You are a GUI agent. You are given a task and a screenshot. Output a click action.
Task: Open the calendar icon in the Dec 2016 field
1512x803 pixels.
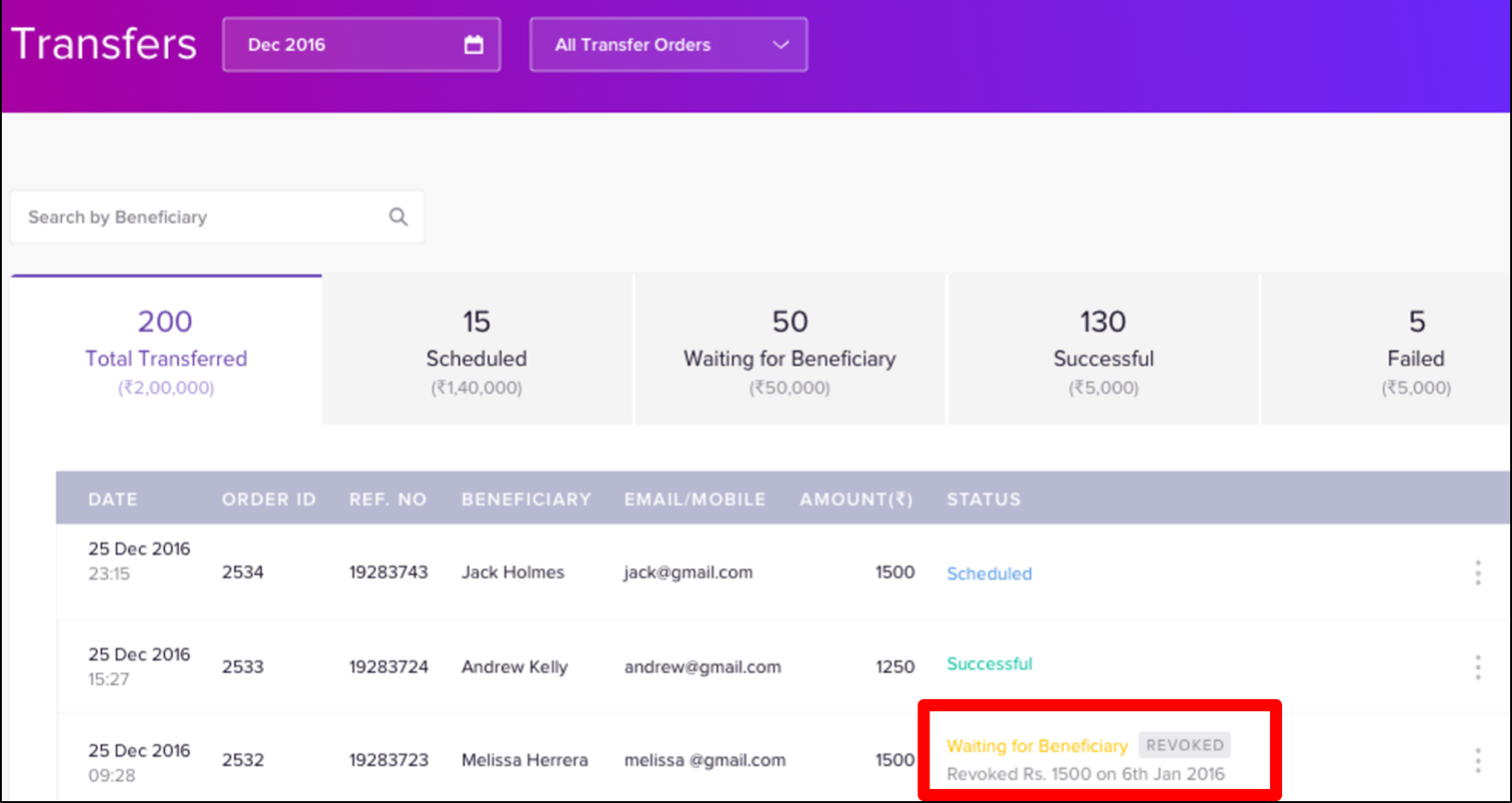473,45
